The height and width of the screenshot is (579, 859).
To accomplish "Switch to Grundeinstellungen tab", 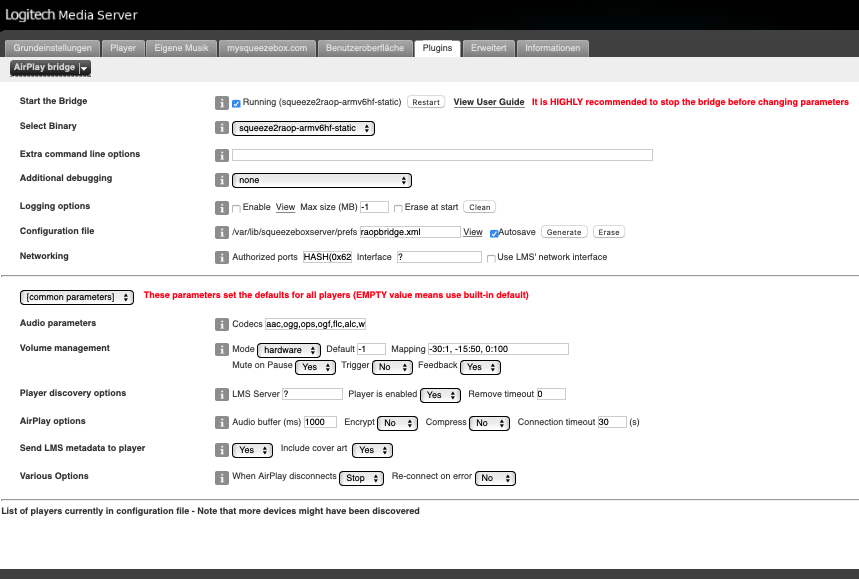I will coord(53,48).
